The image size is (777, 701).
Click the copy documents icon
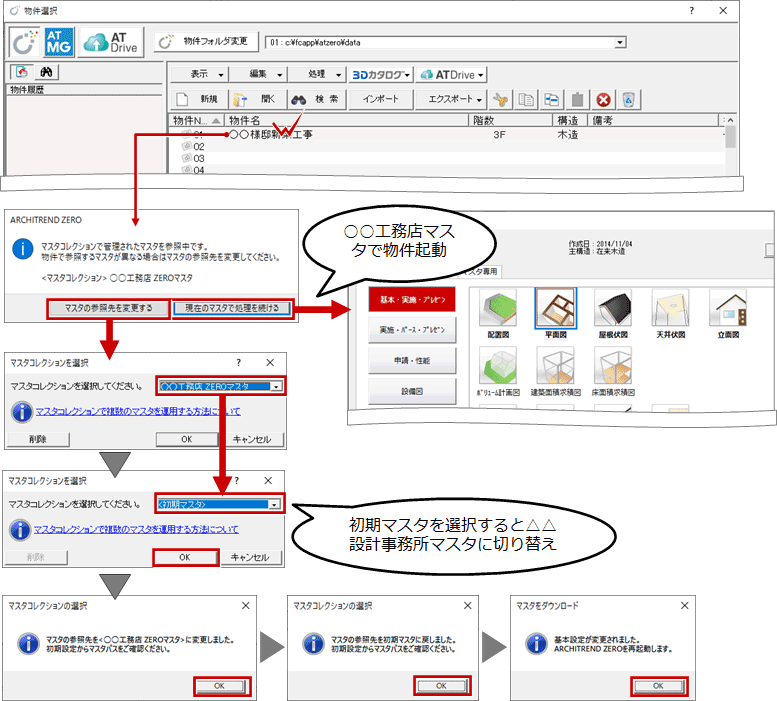[526, 100]
